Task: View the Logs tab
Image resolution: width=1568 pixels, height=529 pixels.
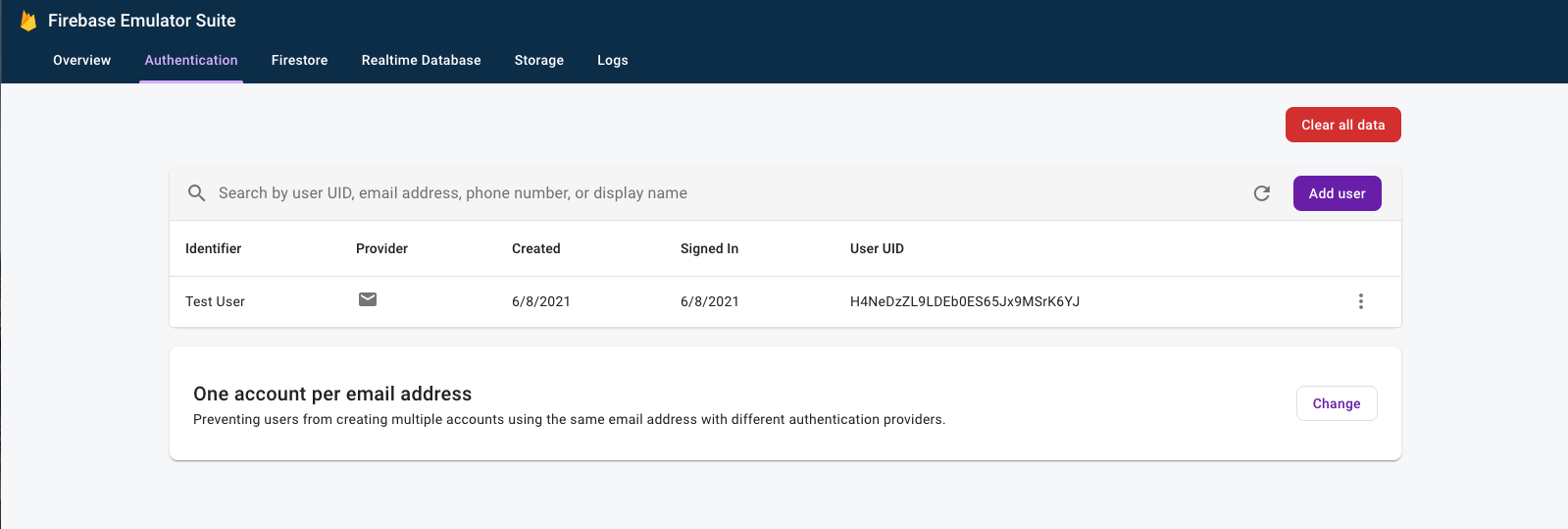Action: tap(612, 60)
